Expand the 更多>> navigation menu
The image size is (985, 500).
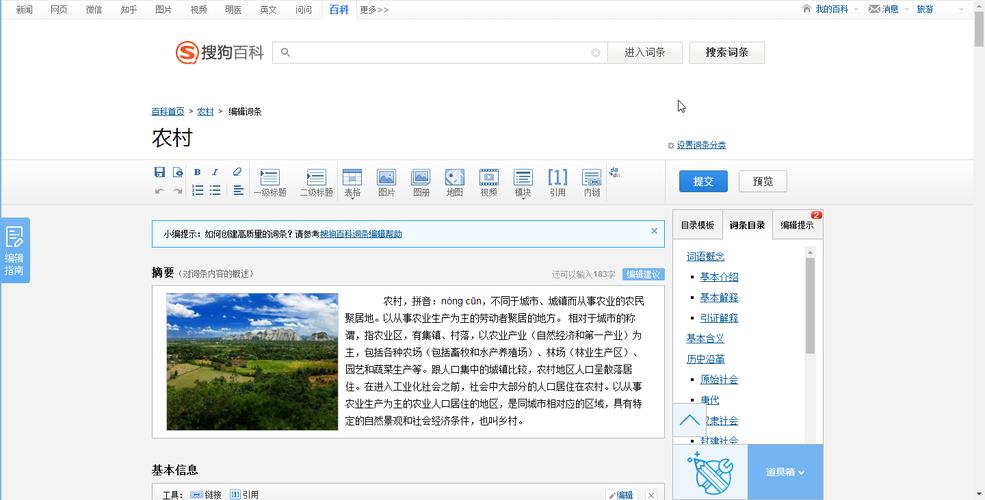point(374,9)
